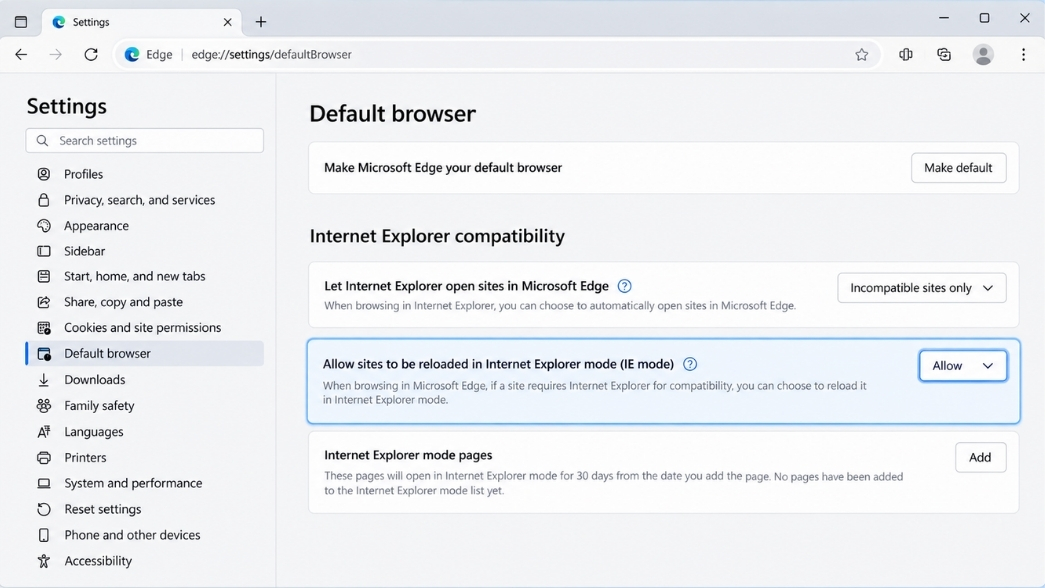
Task: Minimize the Edge window
Action: click(x=944, y=18)
